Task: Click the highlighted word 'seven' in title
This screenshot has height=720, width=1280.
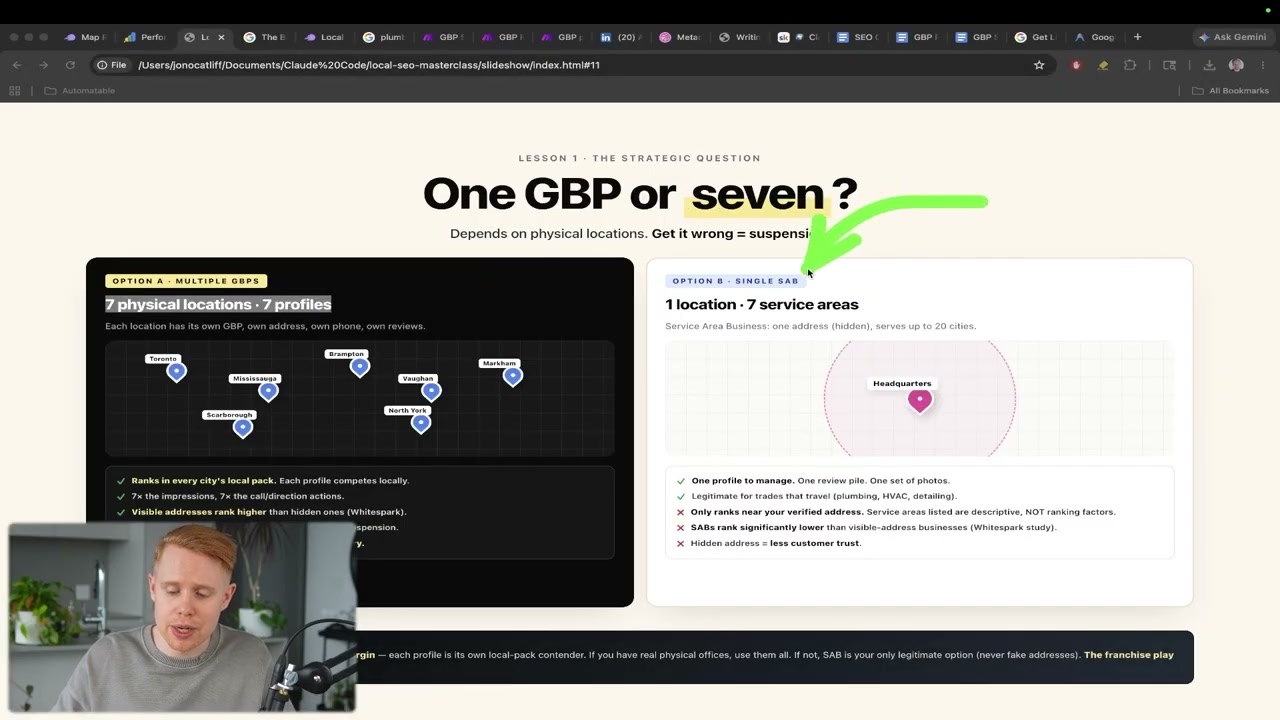Action: (757, 194)
